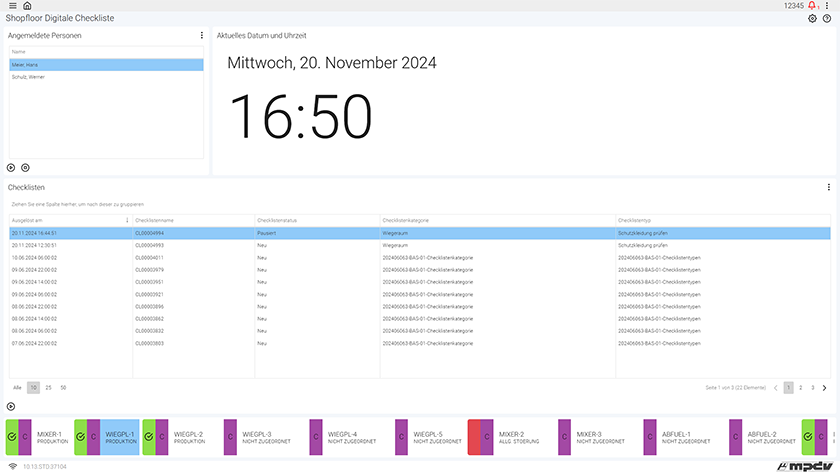Screen dimensions: 840x472
Task: Click play icon below persons list
Action: click(x=12, y=168)
